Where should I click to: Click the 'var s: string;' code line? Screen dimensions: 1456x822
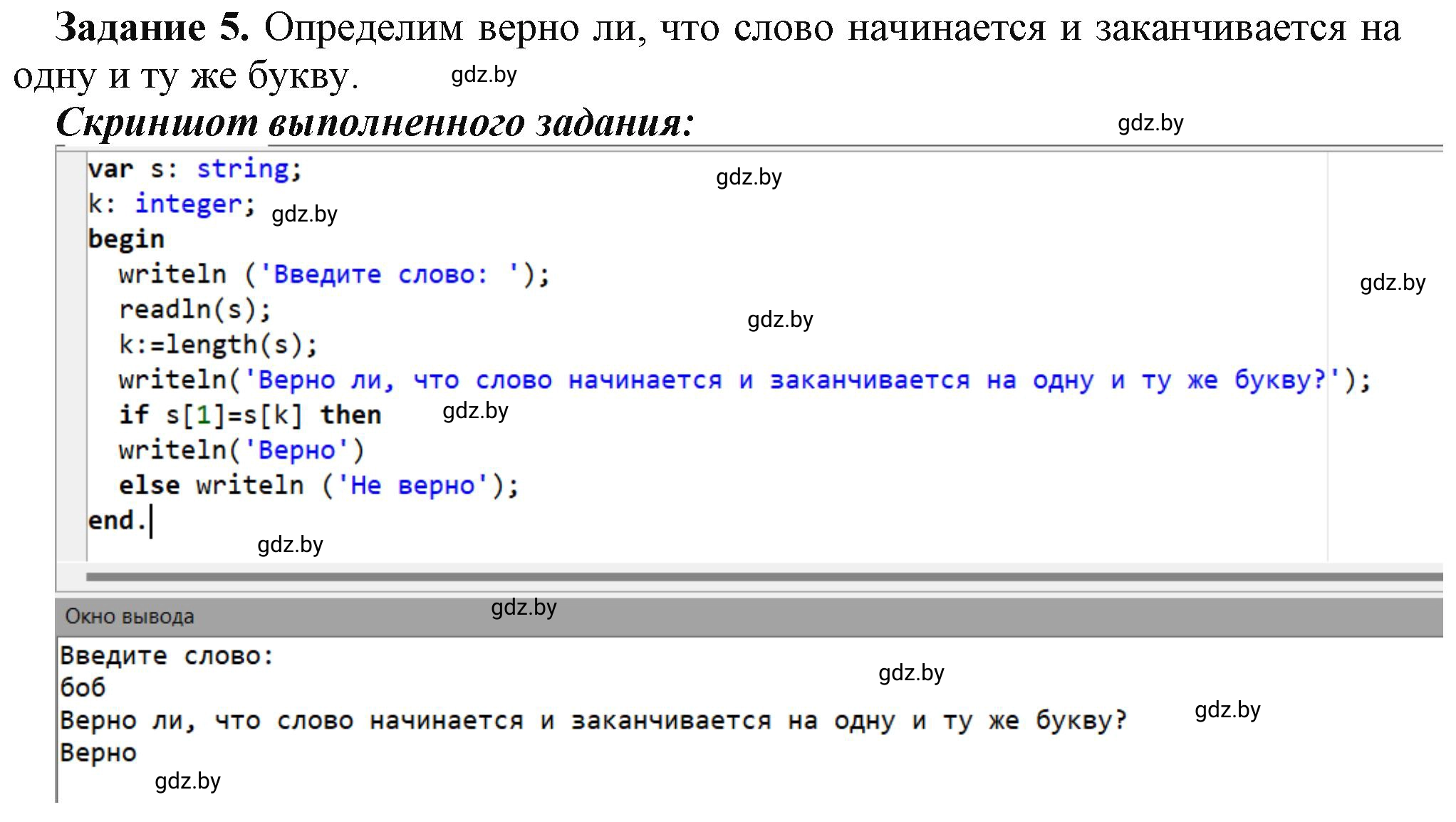195,169
